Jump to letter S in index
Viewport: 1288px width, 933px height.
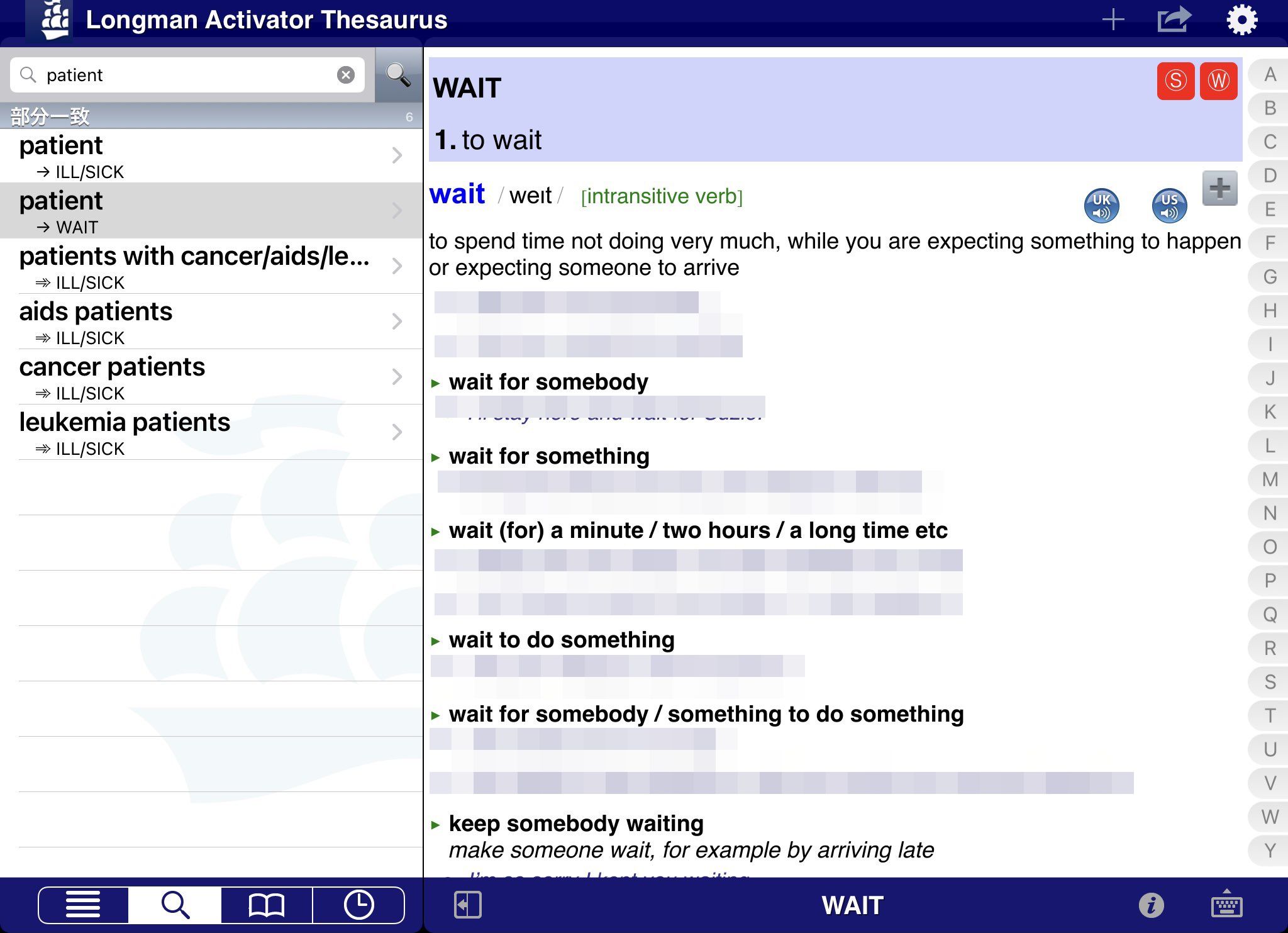point(1270,682)
